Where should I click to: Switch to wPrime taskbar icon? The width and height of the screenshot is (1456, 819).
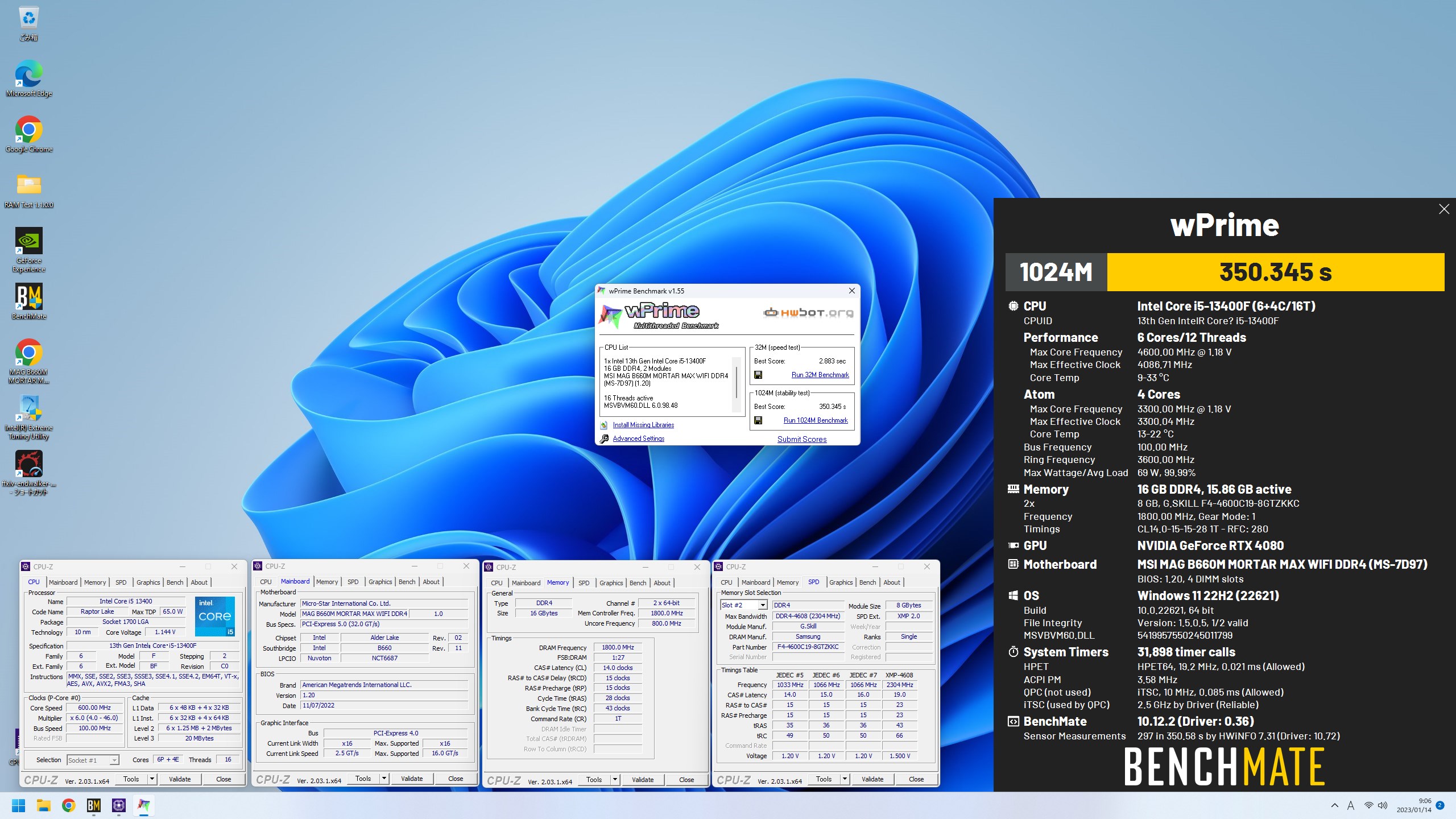[143, 805]
